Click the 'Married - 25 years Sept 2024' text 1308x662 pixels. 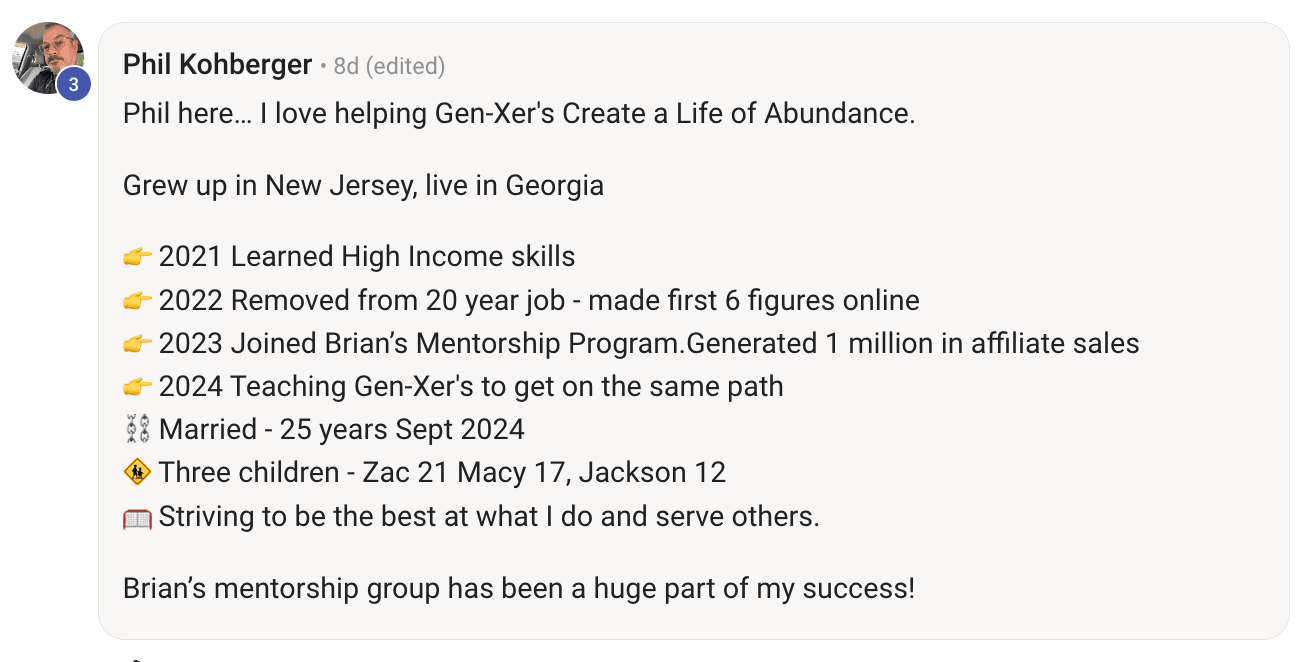pos(342,430)
